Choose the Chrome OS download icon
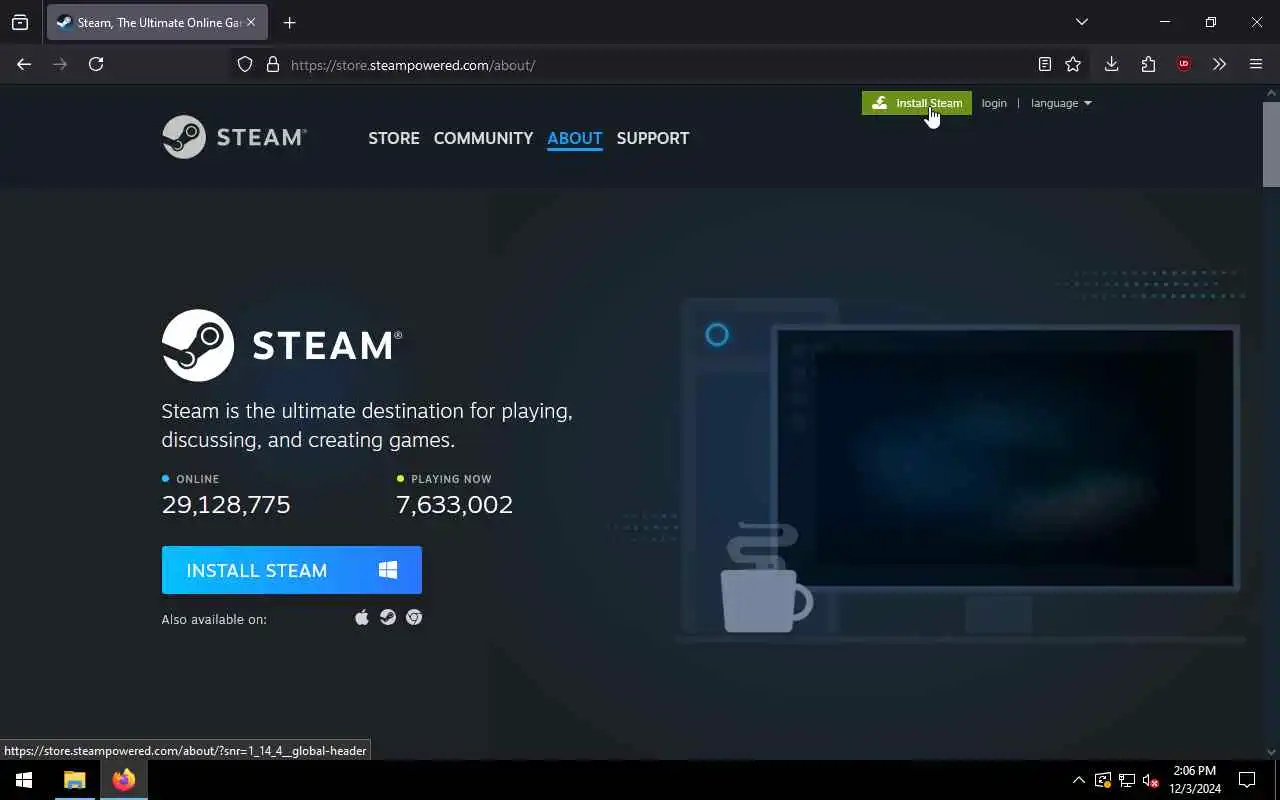 click(x=414, y=618)
